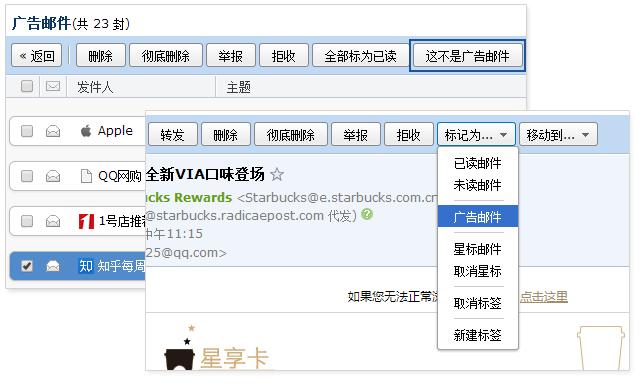
Task: Open the 移动到... dropdown
Action: (x=558, y=134)
